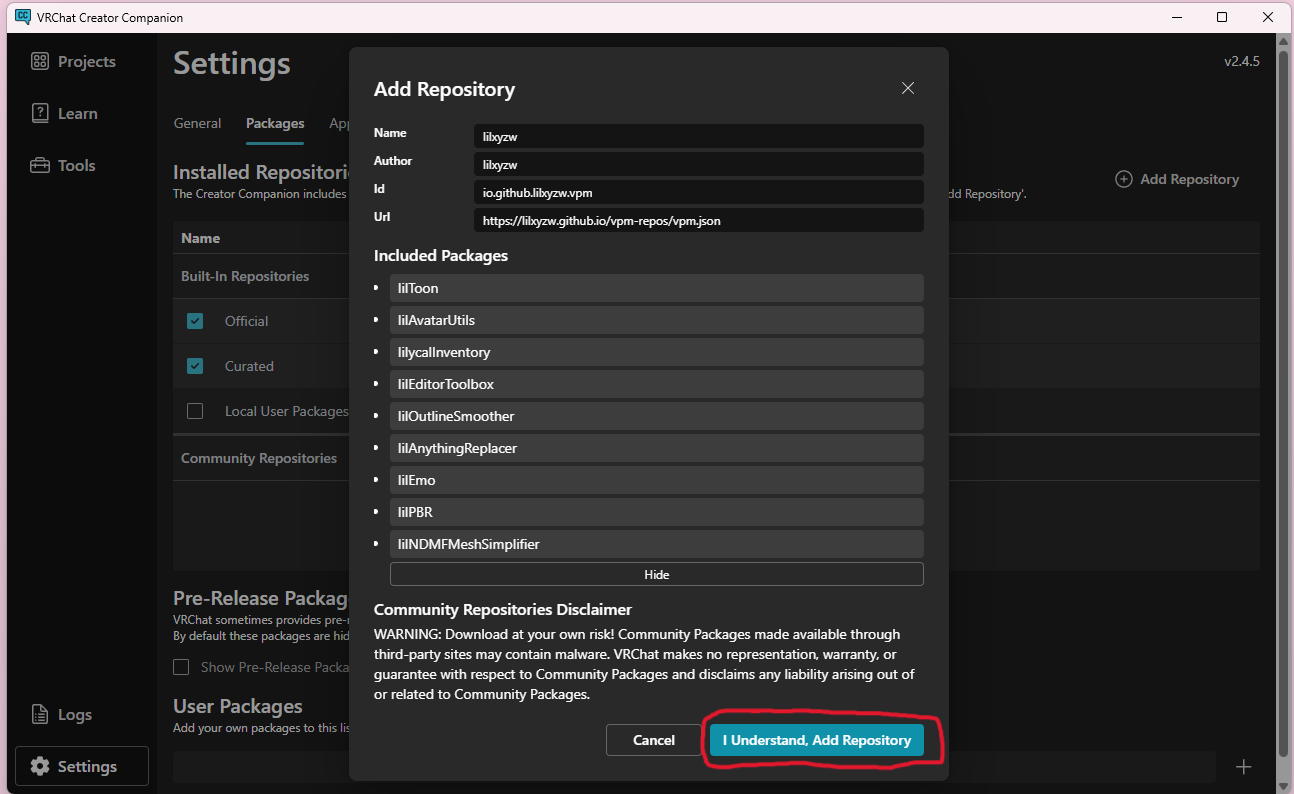
Task: Maximize the Creator Companion window
Action: click(1222, 17)
